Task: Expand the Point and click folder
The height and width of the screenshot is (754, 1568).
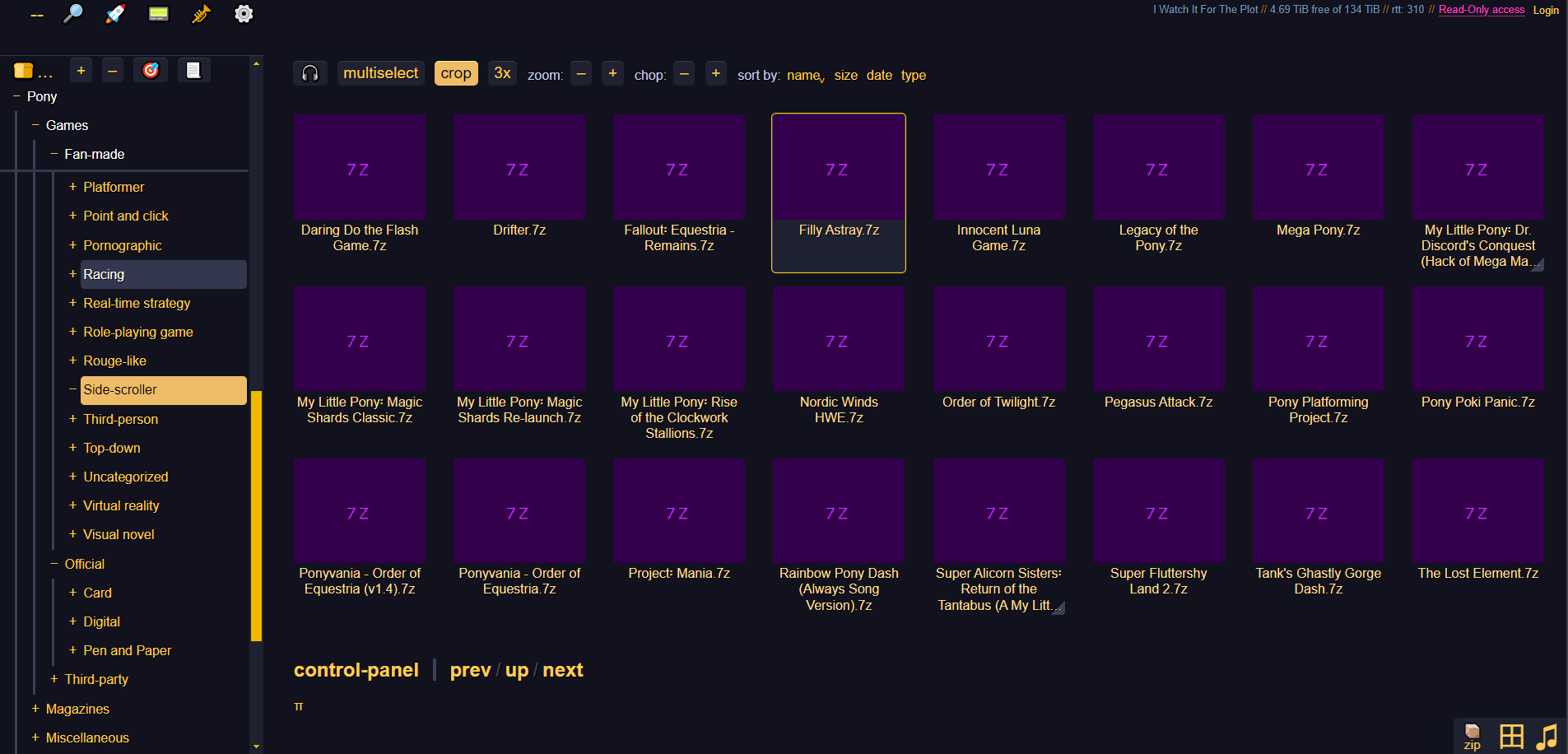Action: pos(72,216)
